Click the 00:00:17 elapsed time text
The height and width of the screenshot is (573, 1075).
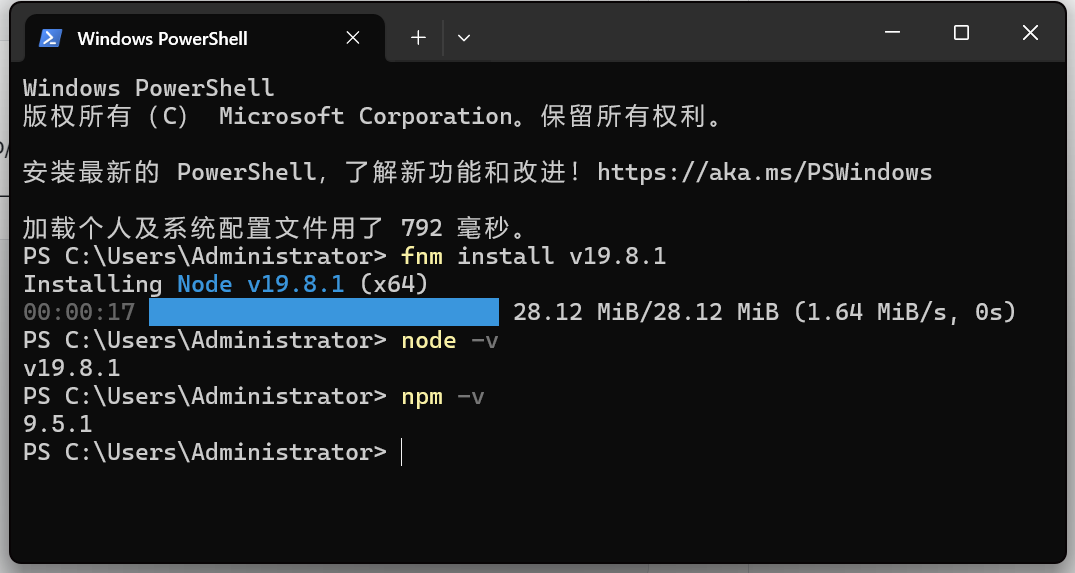point(79,313)
